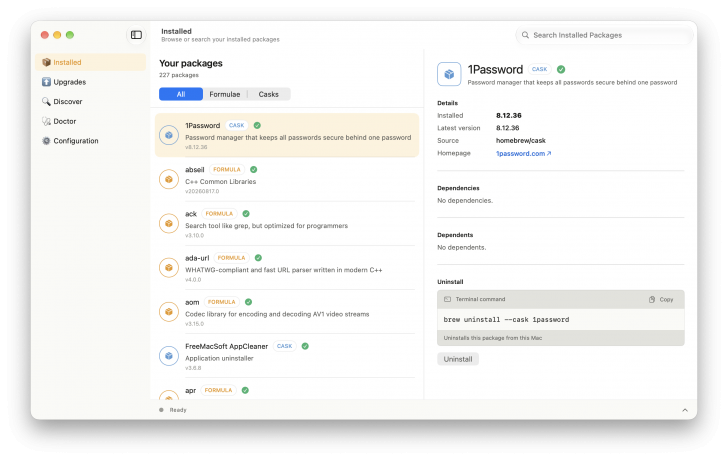This screenshot has width=728, height=460.
Task: Click the green checkmark in detail header
Action: click(x=561, y=69)
